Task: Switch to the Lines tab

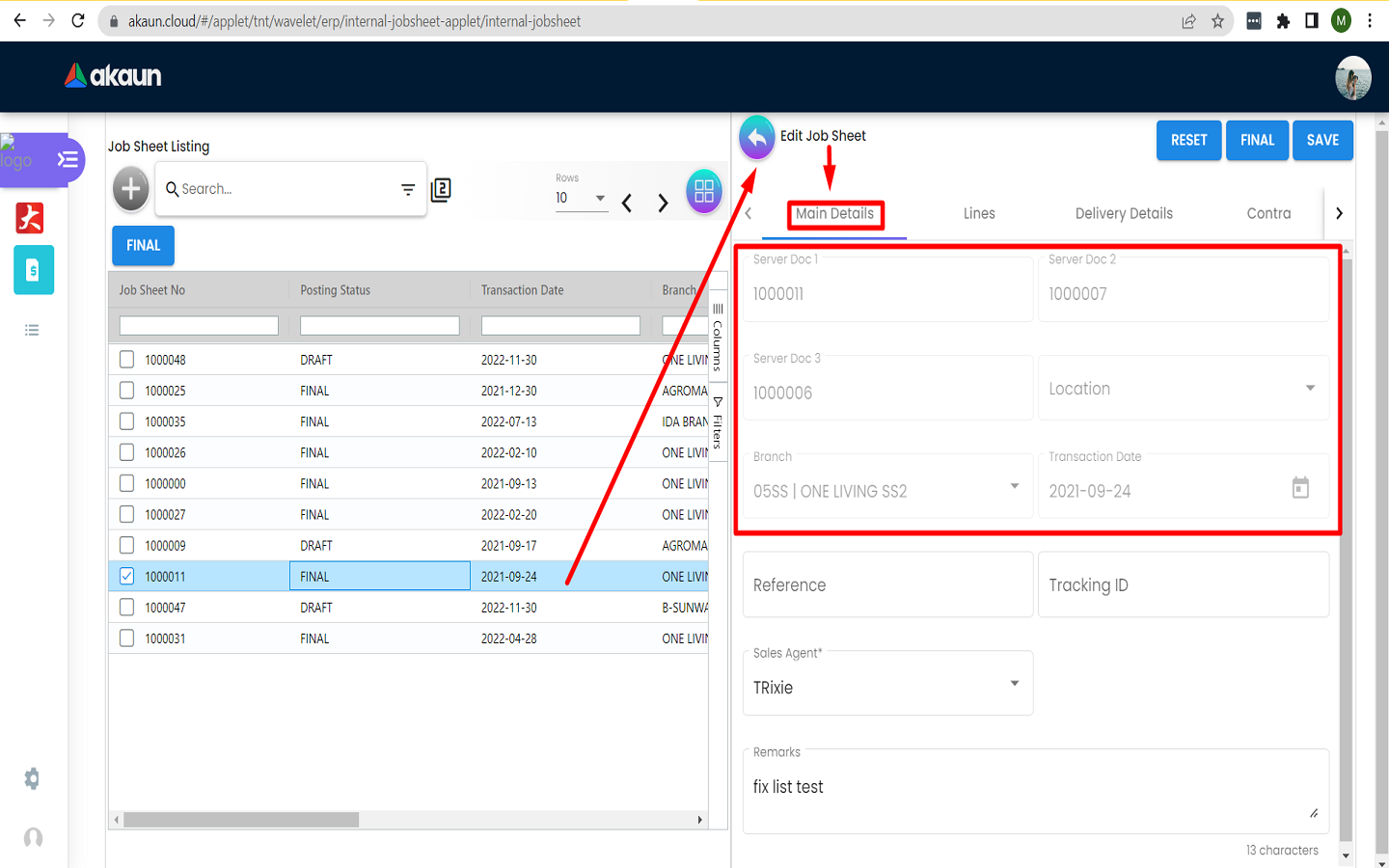Action: coord(978,214)
